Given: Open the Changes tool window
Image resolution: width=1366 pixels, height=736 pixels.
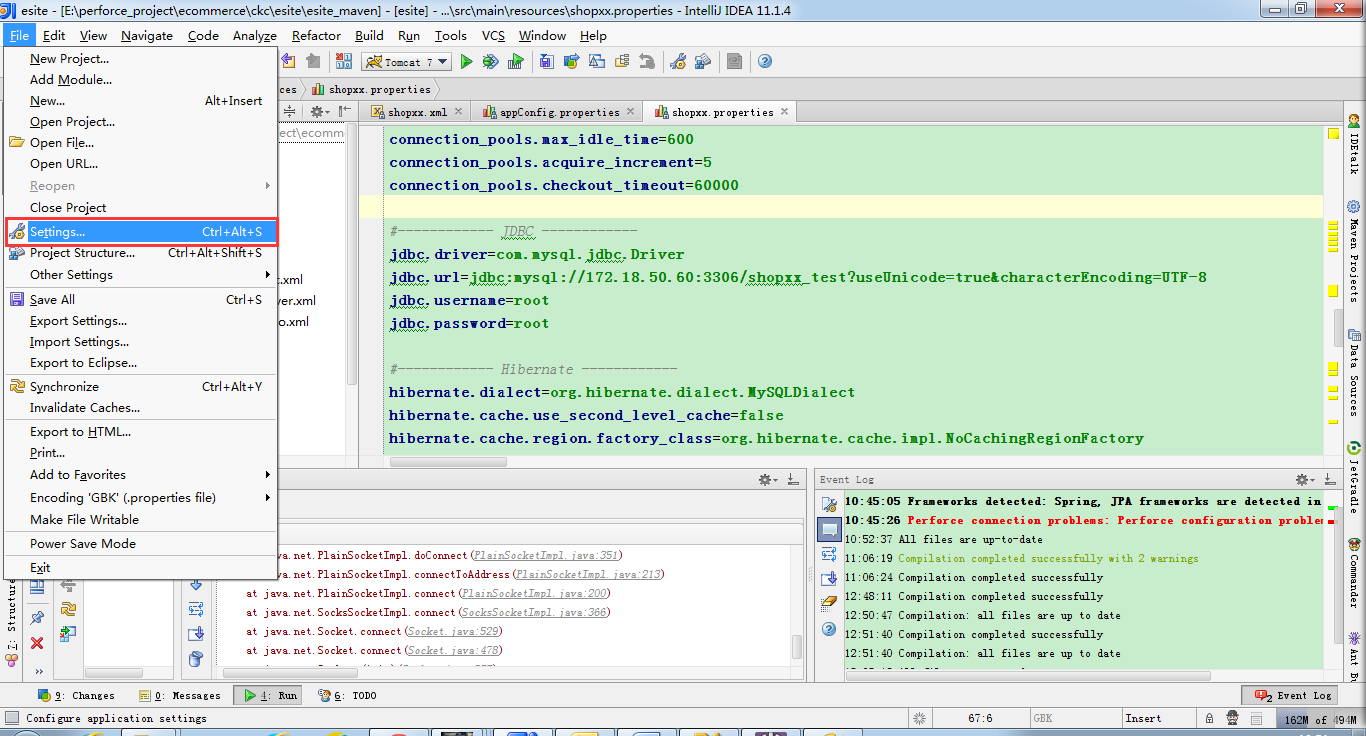Looking at the screenshot, I should pos(77,695).
